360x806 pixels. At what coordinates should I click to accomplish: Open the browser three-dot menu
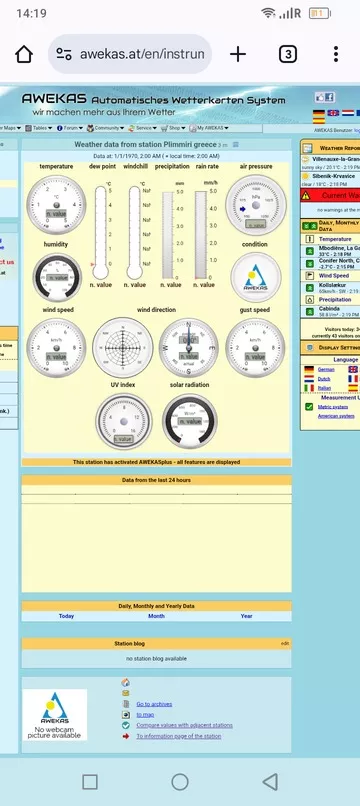click(335, 54)
